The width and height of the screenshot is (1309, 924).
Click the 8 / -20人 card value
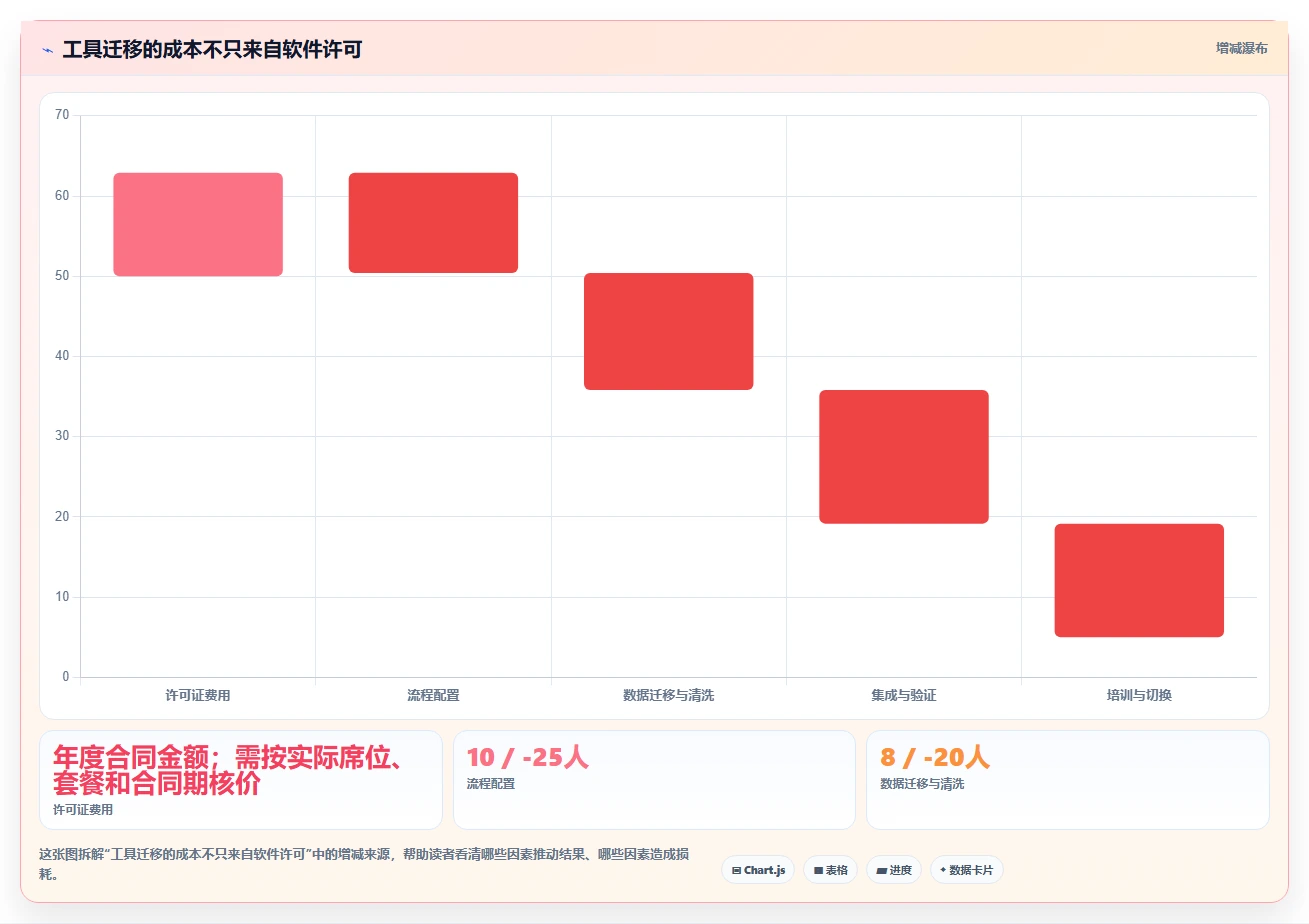tap(935, 758)
